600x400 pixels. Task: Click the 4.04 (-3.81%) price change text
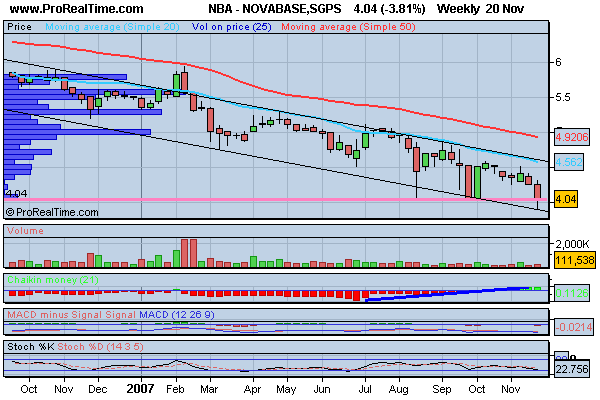pyautogui.click(x=389, y=9)
